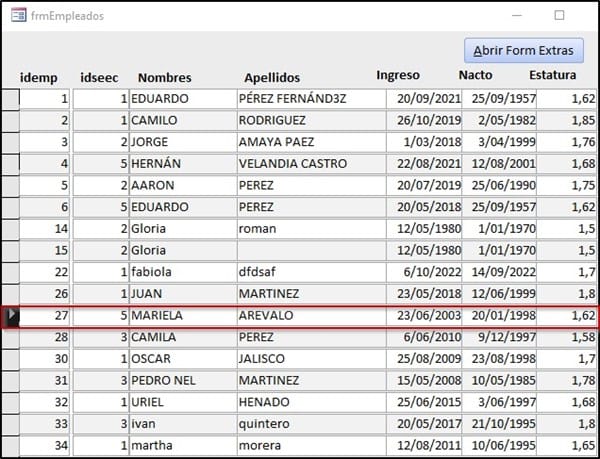This screenshot has height=459, width=600.
Task: Minimize the frmEmpleados window
Action: pos(514,16)
